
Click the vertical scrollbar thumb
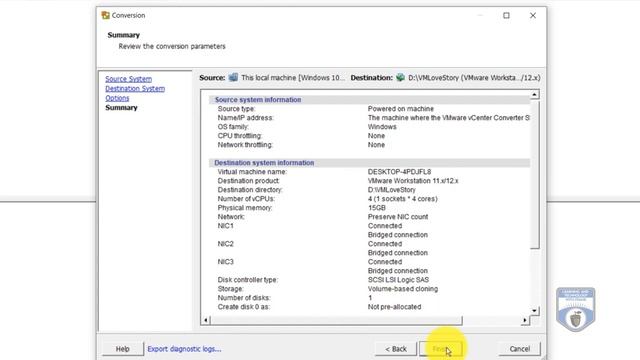click(534, 174)
